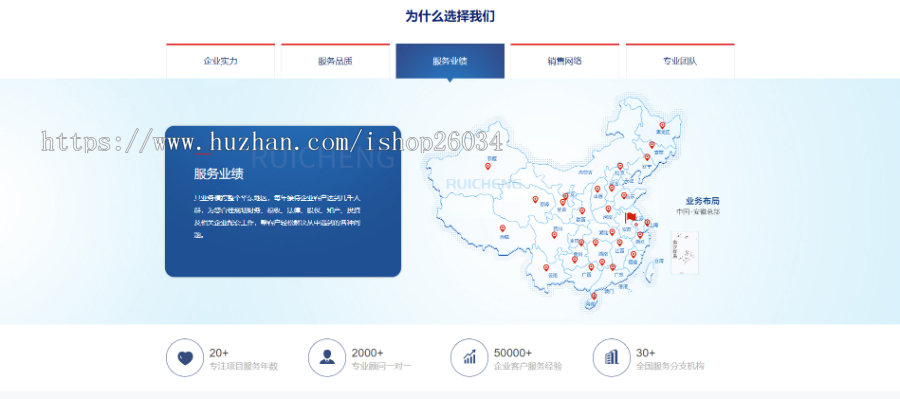Select the map pin for 四川
This screenshot has width=900, height=399.
tap(554, 234)
